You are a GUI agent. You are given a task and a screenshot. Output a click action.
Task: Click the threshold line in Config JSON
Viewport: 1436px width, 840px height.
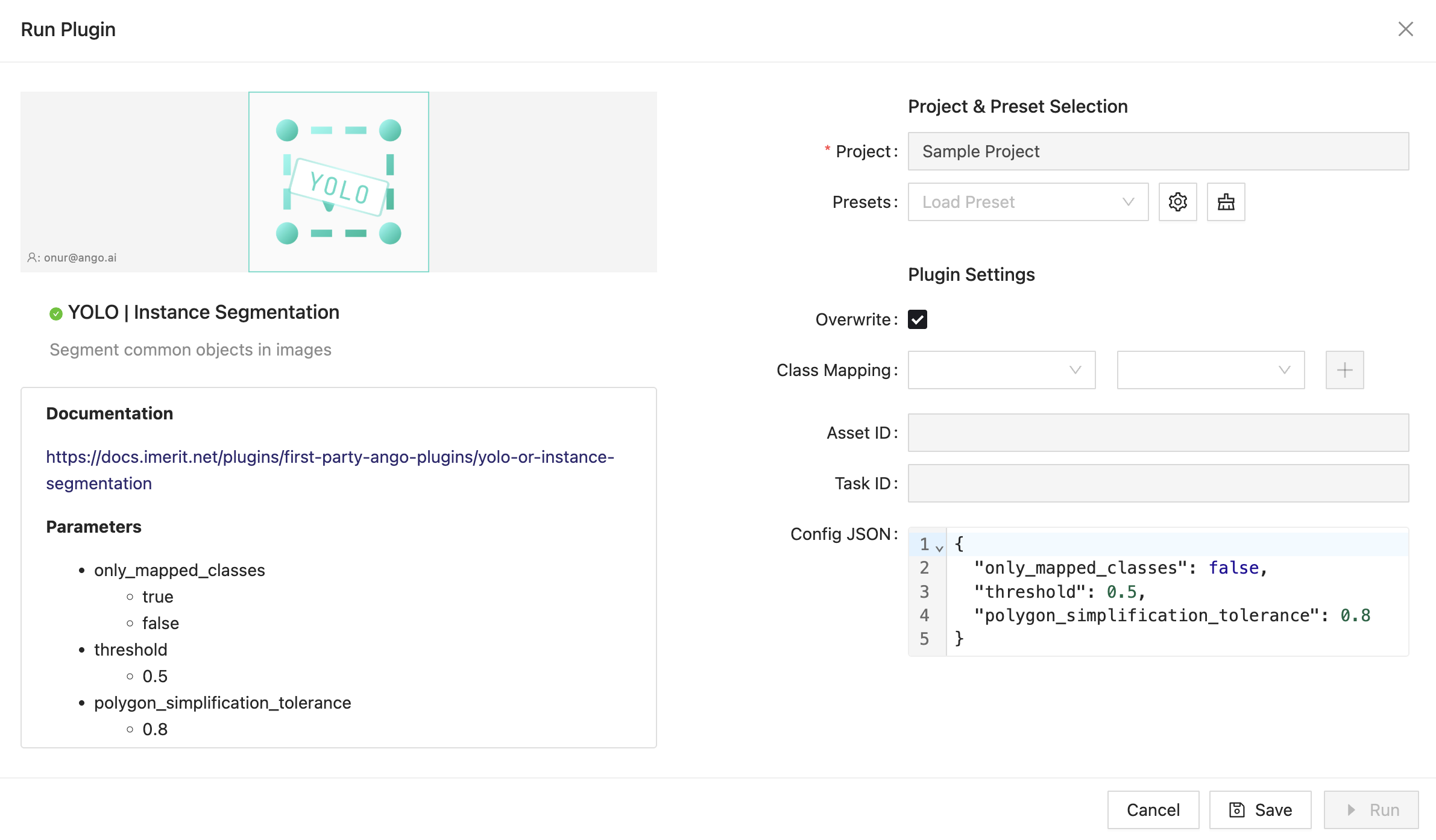[x=1059, y=592]
